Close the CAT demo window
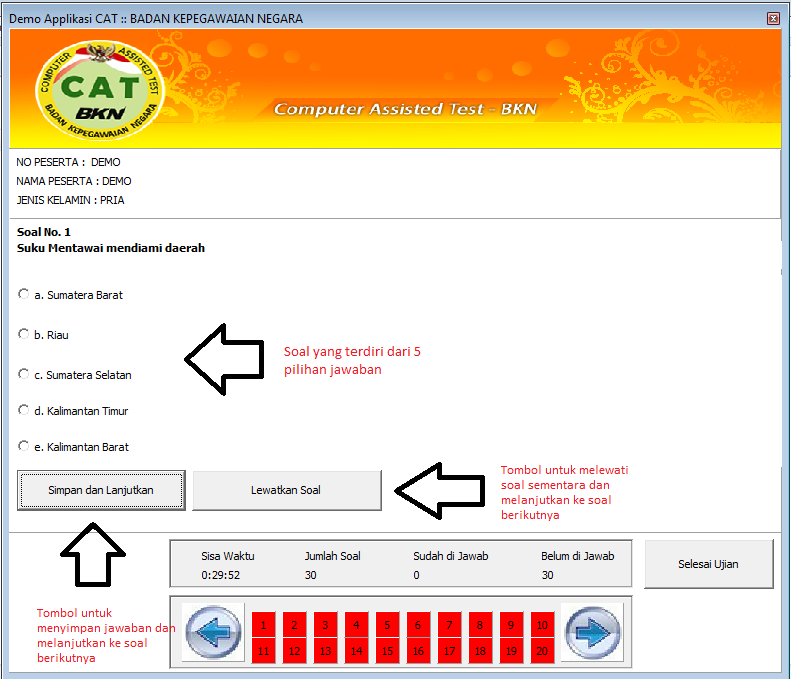Screen dimensions: 792x682 coord(773,19)
